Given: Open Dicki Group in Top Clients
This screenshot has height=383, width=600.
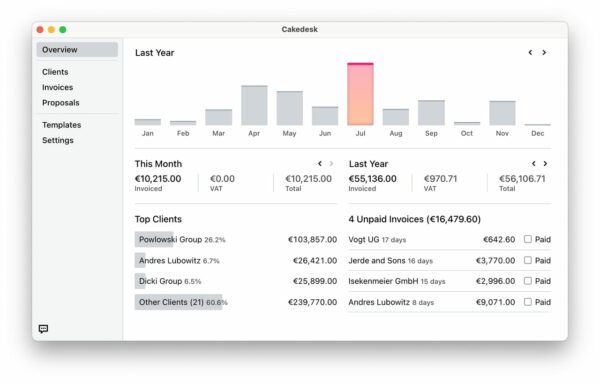Looking at the screenshot, I should click(236, 281).
